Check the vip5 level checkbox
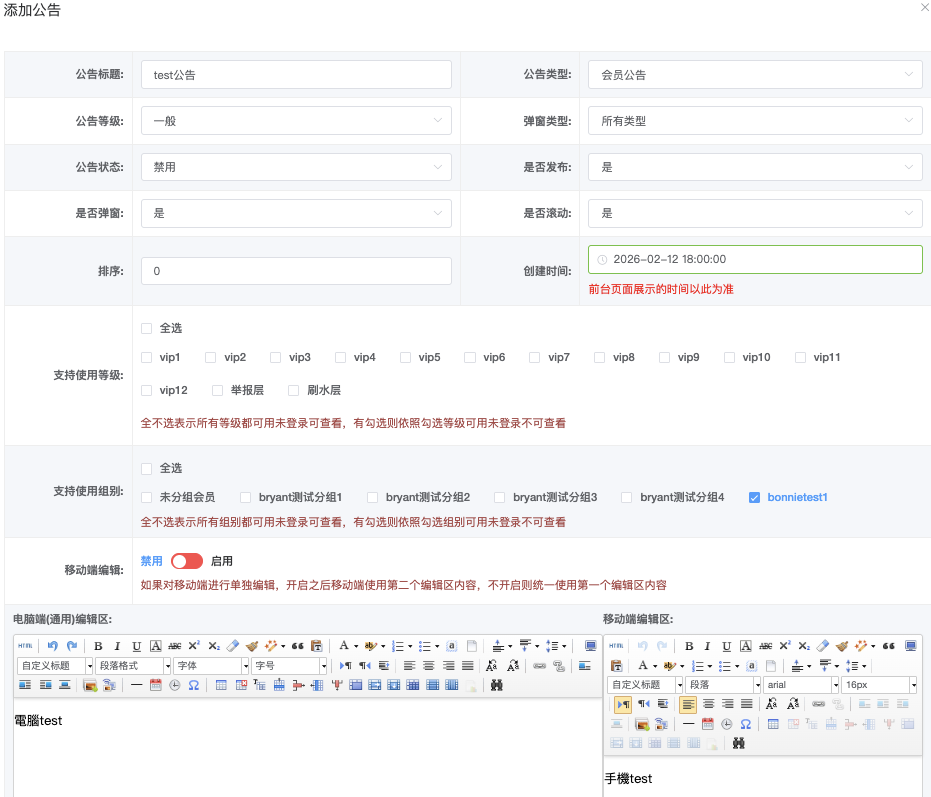 coord(406,357)
